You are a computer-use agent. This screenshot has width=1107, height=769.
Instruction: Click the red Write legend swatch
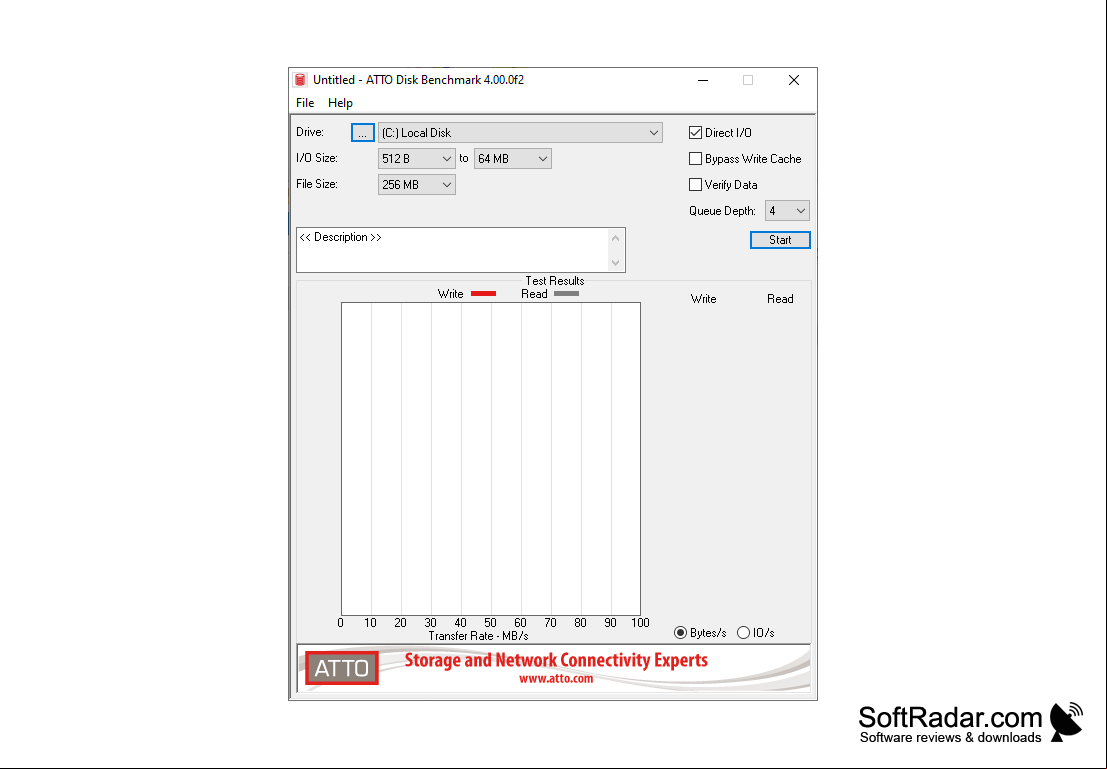click(484, 294)
